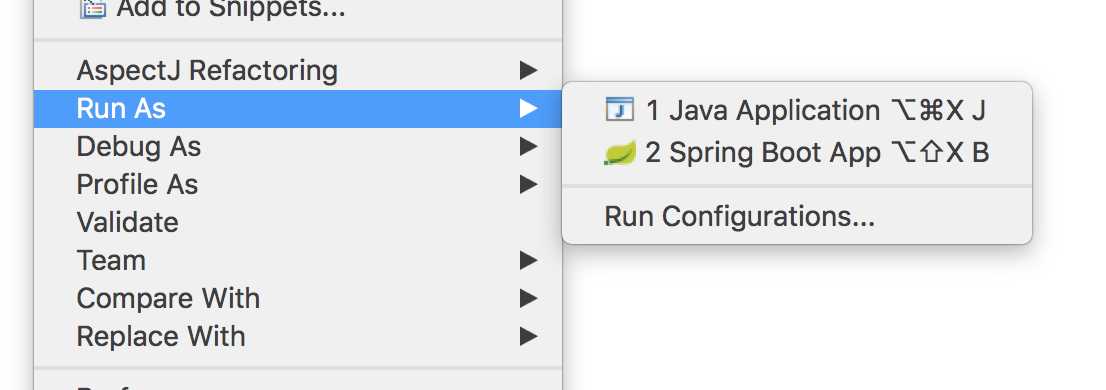Screen dimensions: 1106x390
Task: Open the Debug As submenu
Action: 298,147
